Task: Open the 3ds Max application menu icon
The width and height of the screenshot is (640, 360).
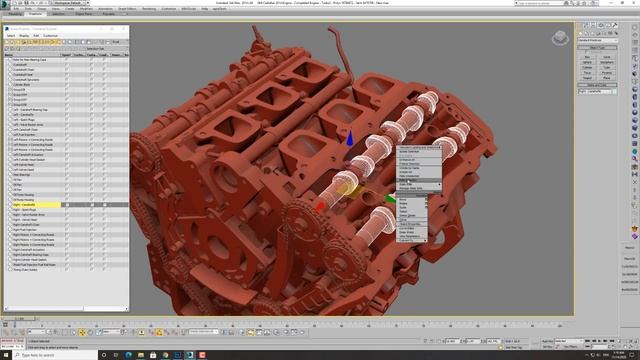Action: pos(5,3)
